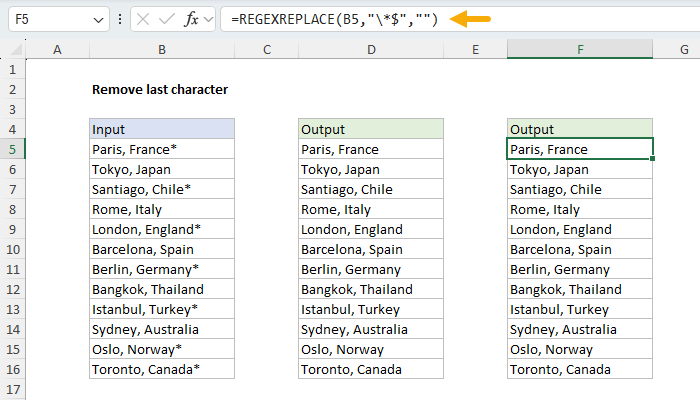The height and width of the screenshot is (400, 700).
Task: Select 'Rome, Italy' in column F
Action: point(580,209)
